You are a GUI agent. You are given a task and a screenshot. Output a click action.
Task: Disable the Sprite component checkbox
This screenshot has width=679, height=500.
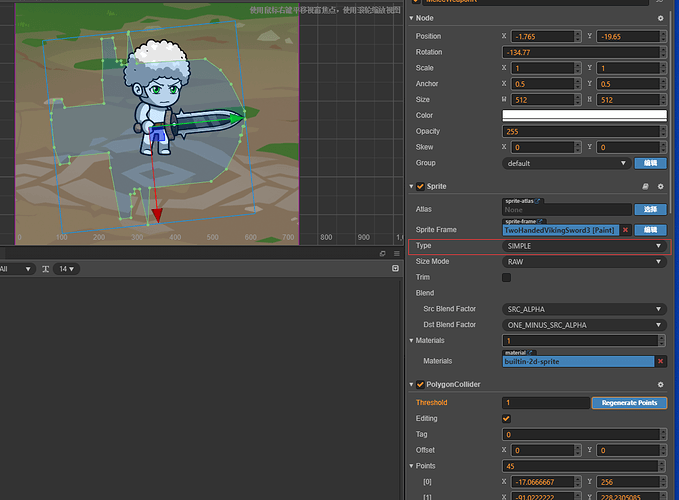(x=420, y=186)
